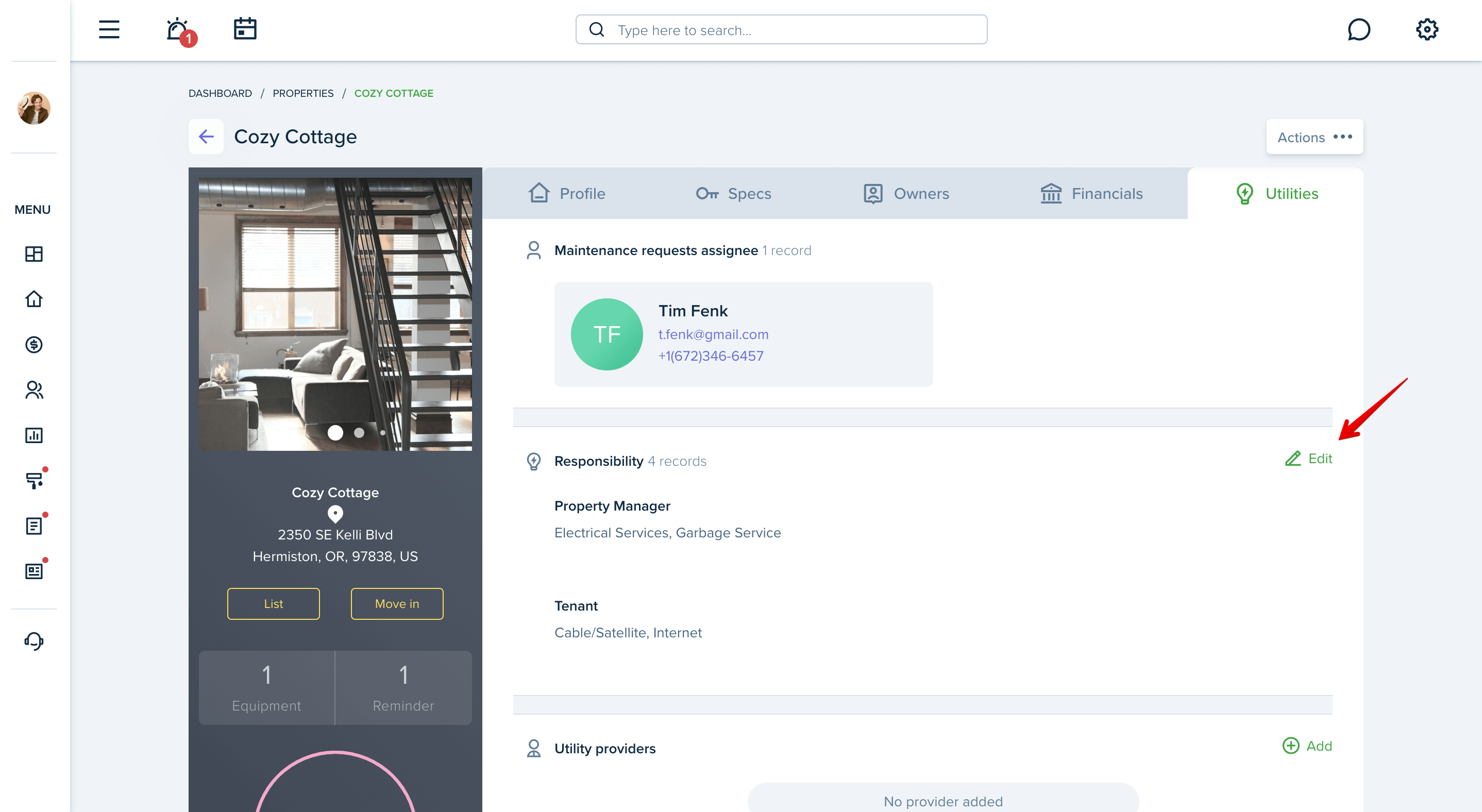Select the first photo carousel dot
This screenshot has height=812, width=1482.
pos(335,432)
